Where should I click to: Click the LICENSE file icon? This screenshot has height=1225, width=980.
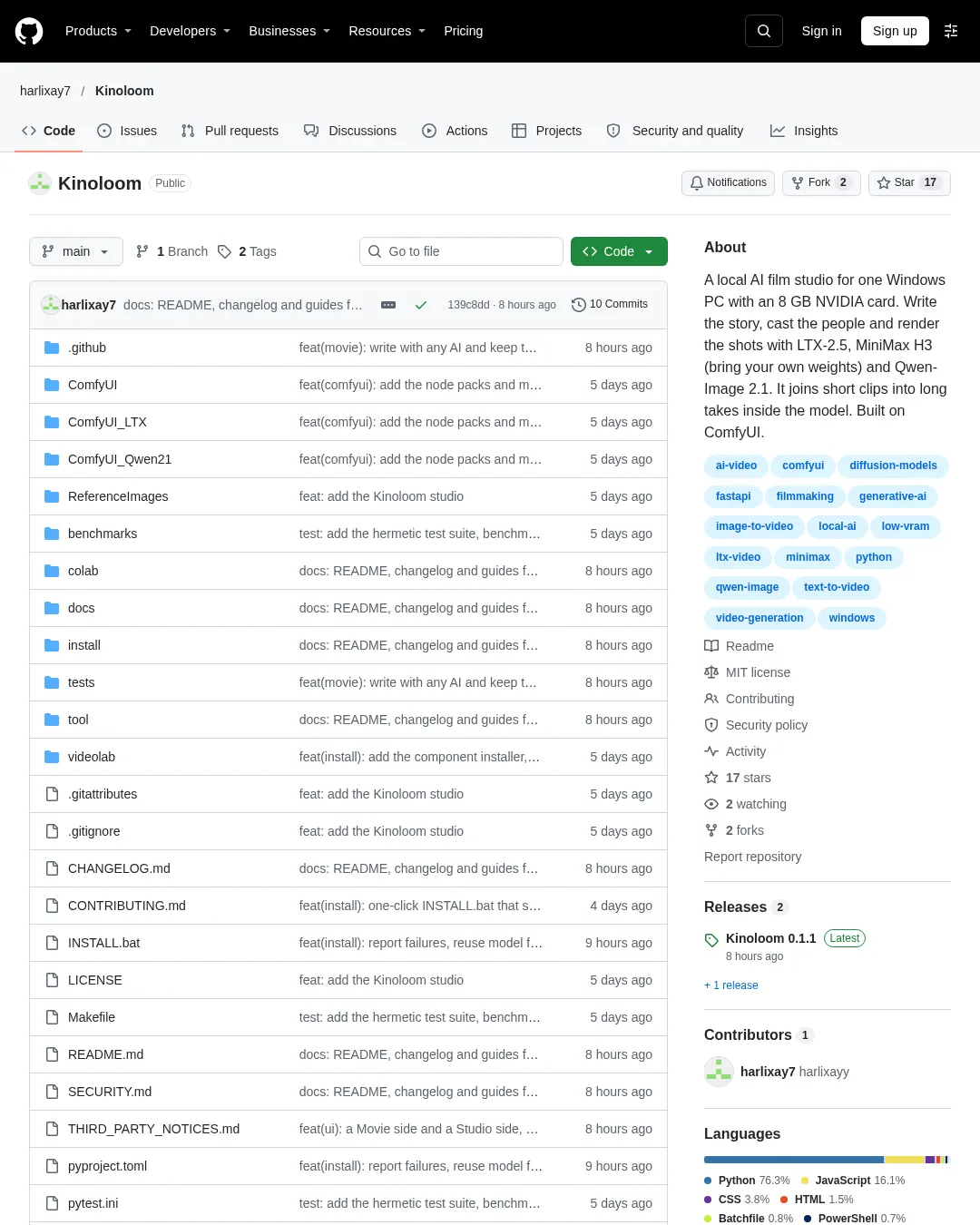click(x=52, y=980)
